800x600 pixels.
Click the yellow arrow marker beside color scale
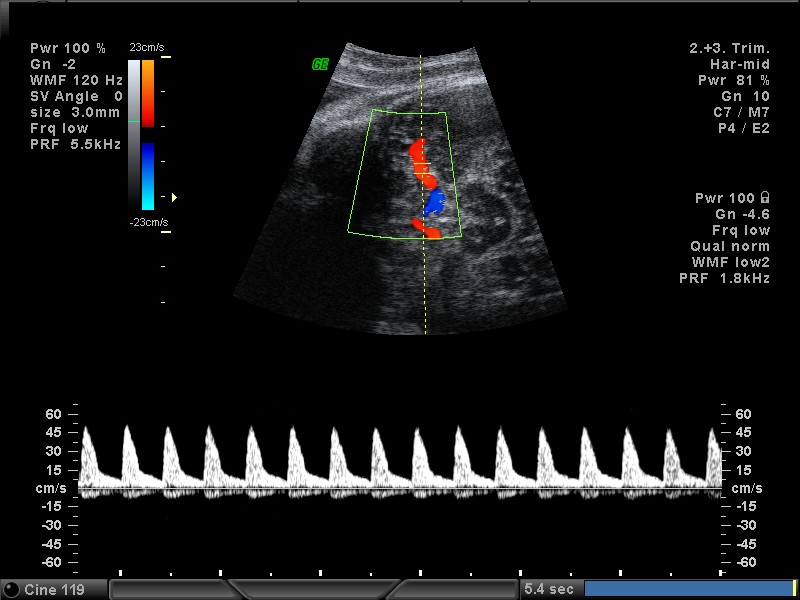click(174, 197)
